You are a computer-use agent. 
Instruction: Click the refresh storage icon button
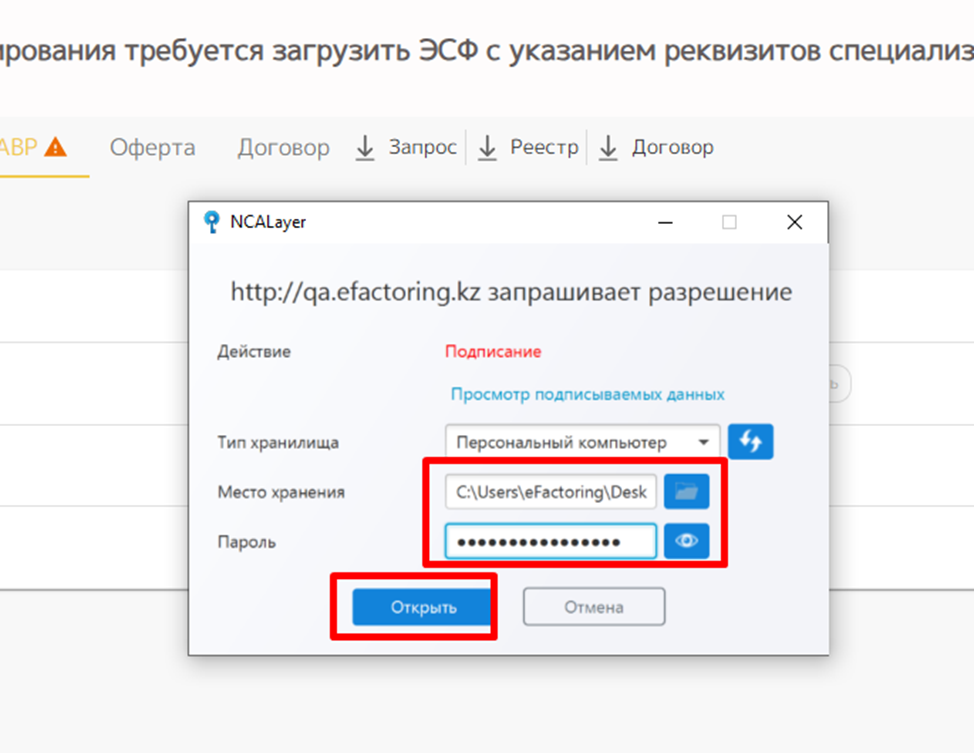click(750, 442)
